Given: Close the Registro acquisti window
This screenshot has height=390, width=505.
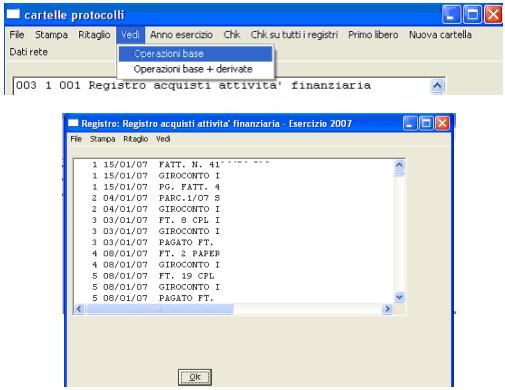Looking at the screenshot, I should coord(443,124).
